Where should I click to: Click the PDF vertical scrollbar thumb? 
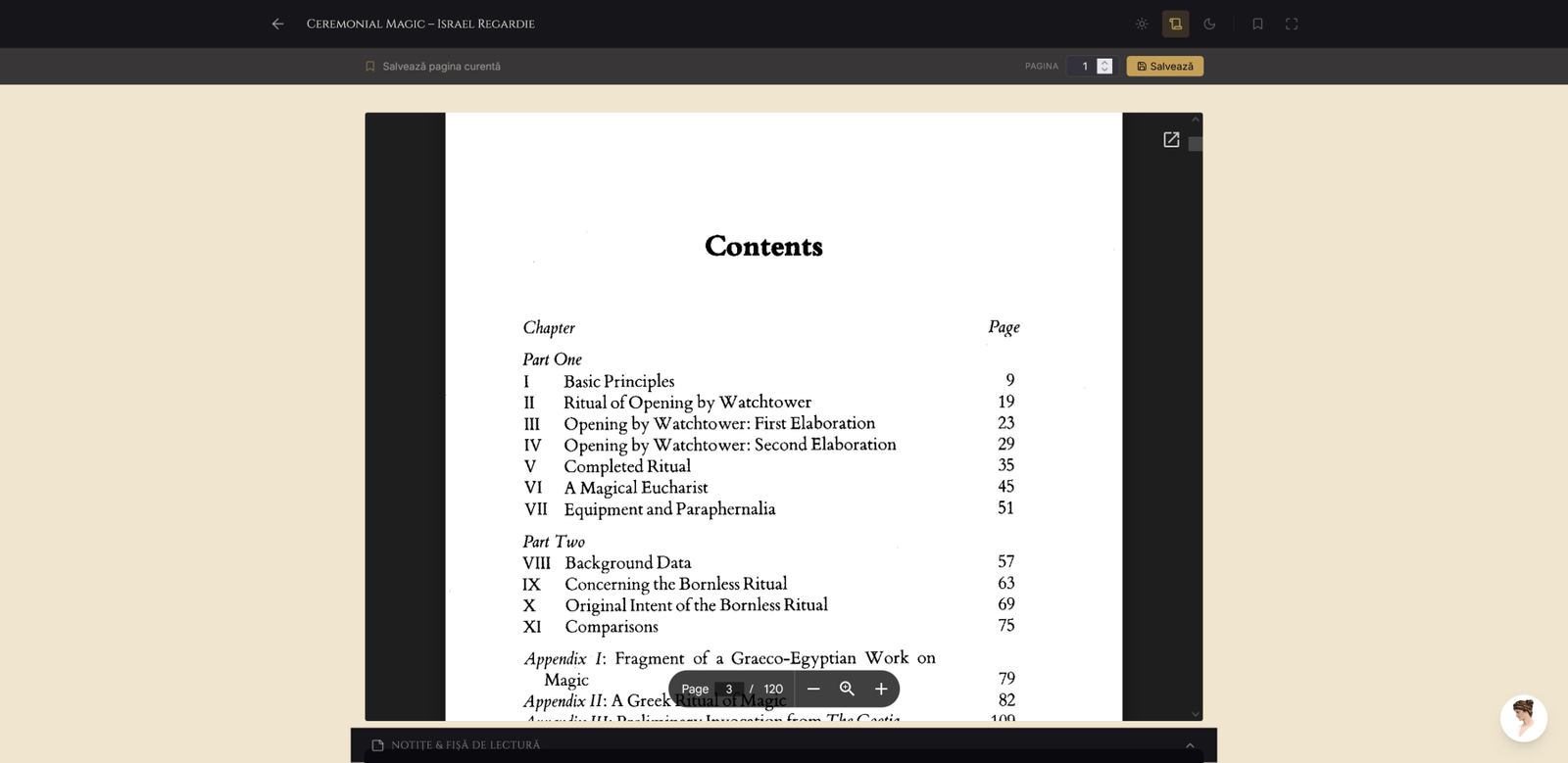1196,144
